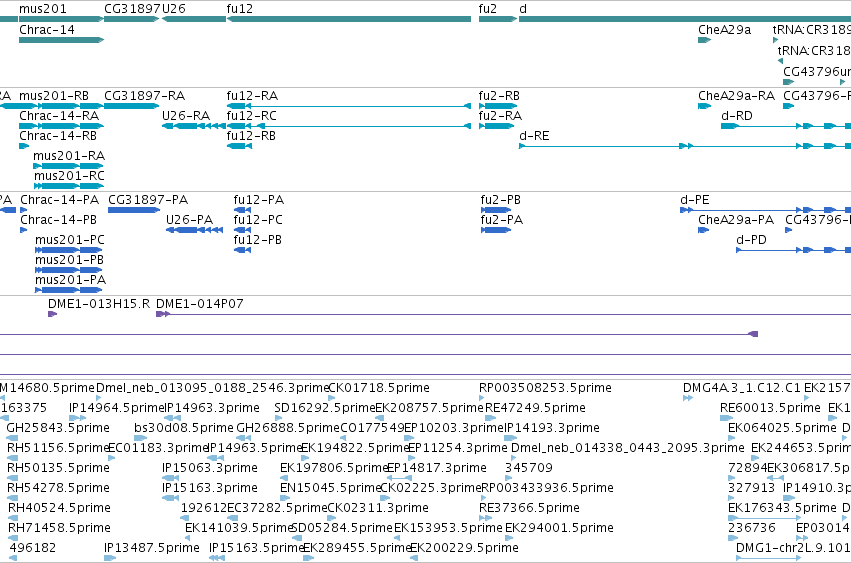Select the IP13487.5prime EST label
This screenshot has height=563, width=851.
click(x=152, y=549)
